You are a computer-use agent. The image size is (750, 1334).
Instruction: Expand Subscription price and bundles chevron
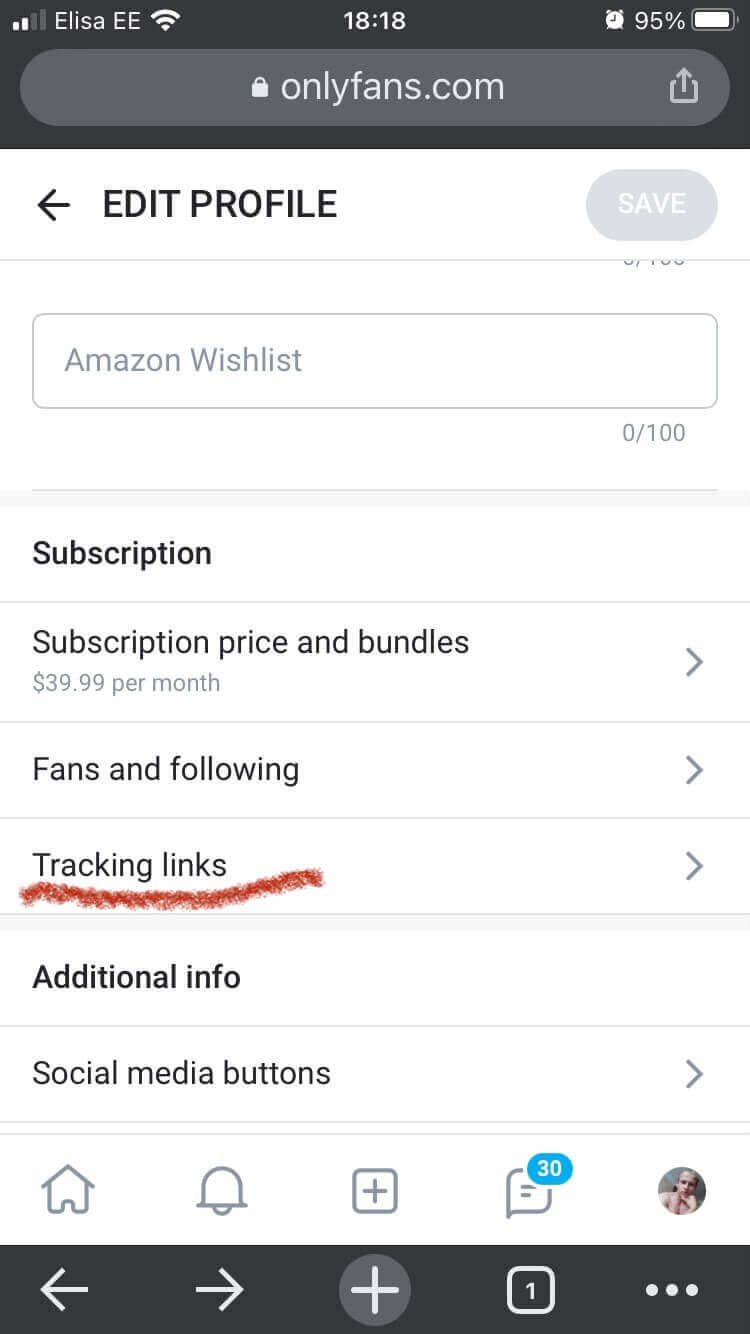(694, 662)
